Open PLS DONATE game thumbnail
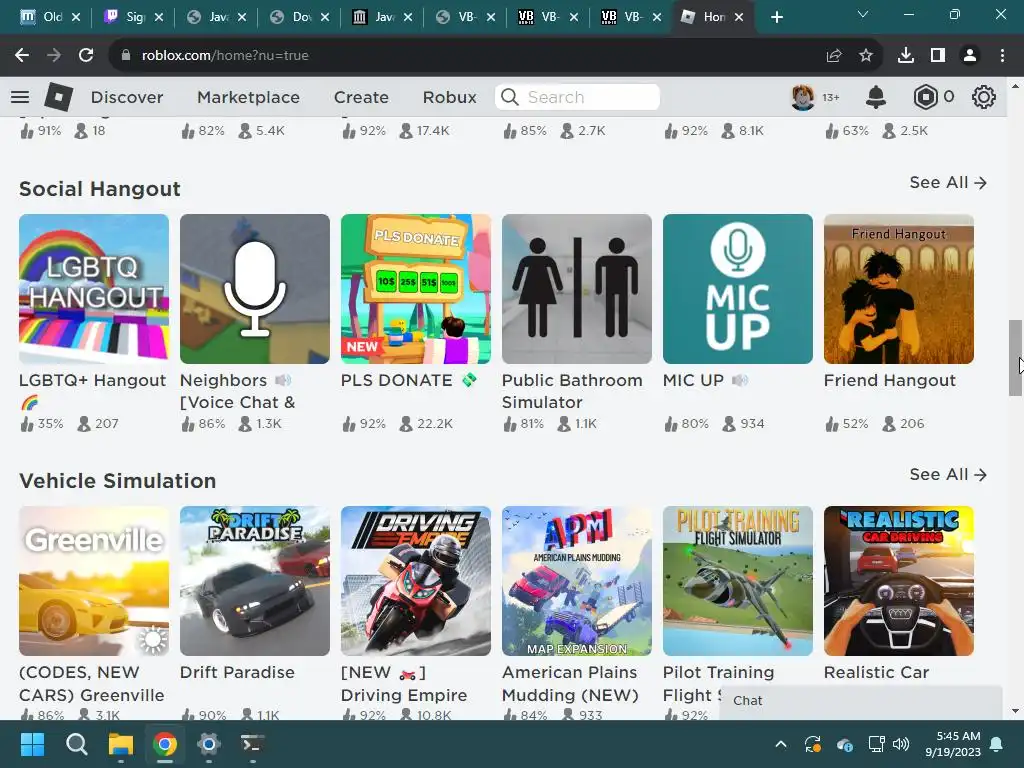 [x=416, y=289]
